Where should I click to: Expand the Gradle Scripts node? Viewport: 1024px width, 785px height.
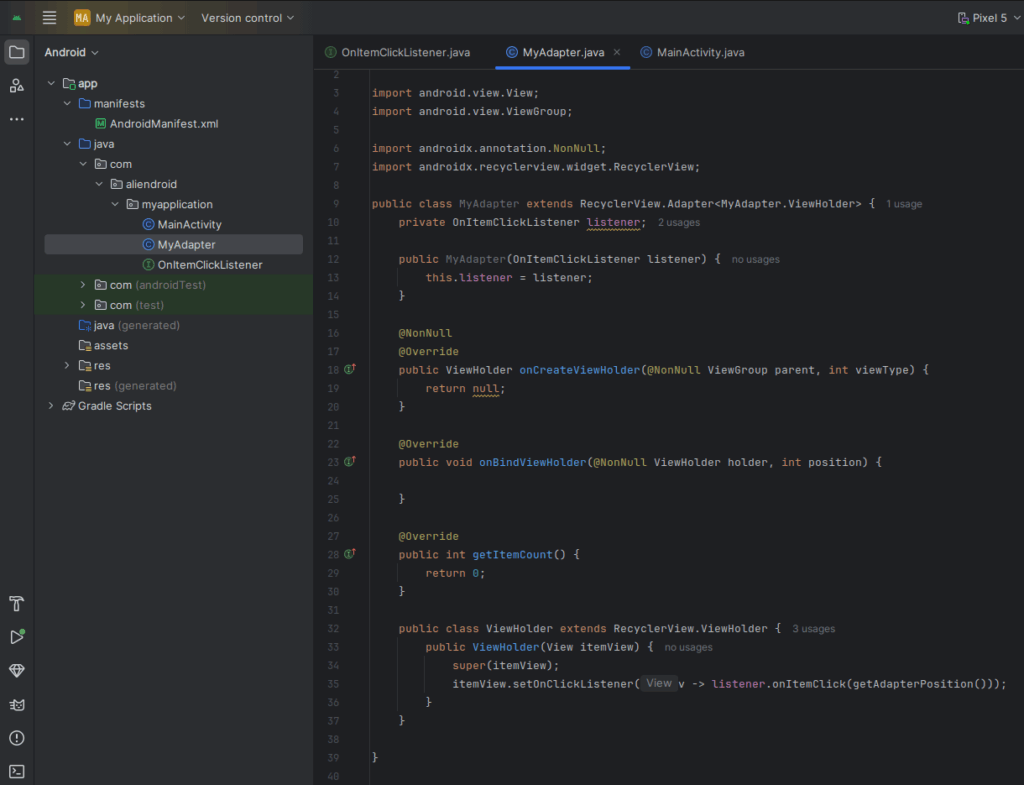tap(51, 406)
